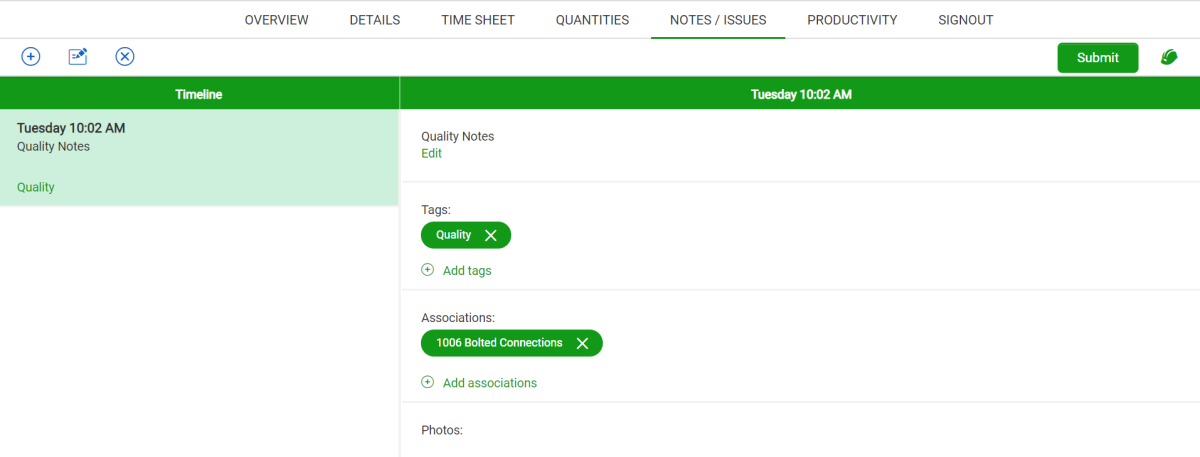This screenshot has height=457, width=1200.
Task: Click the add new note plus icon
Action: pos(31,57)
